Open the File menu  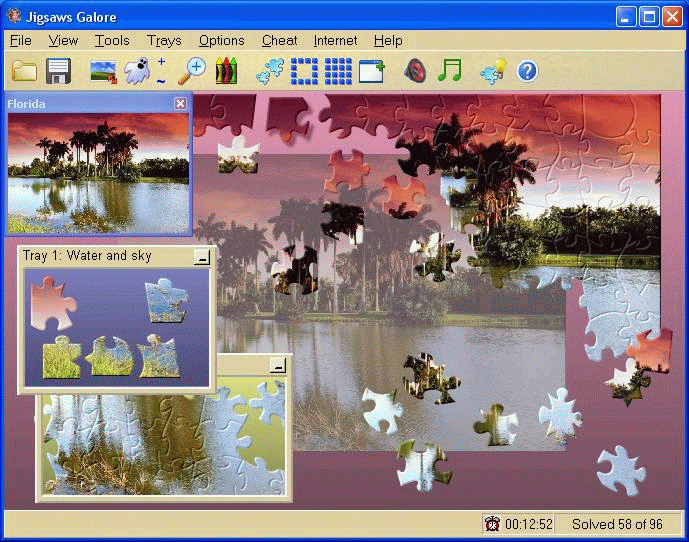click(21, 40)
